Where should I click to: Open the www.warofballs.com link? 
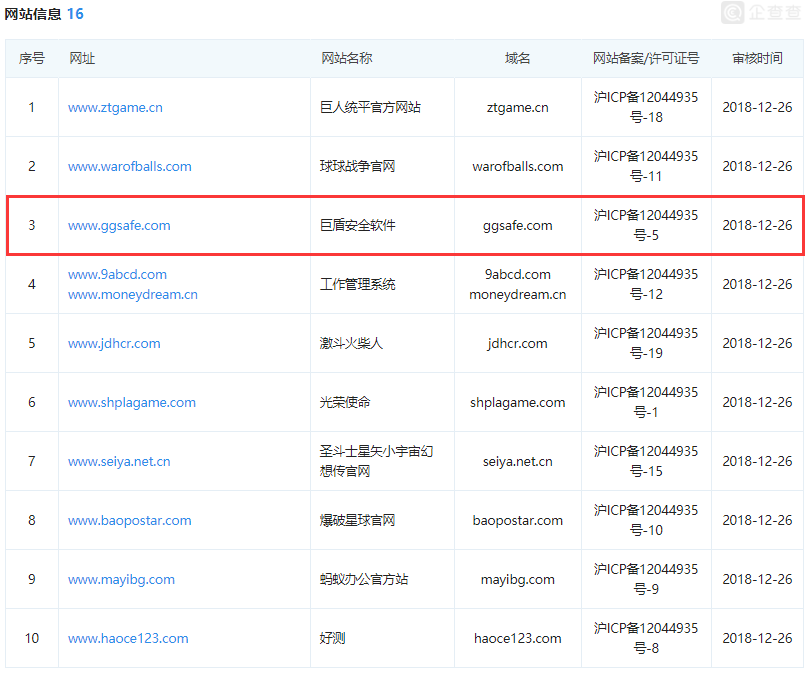pos(129,166)
